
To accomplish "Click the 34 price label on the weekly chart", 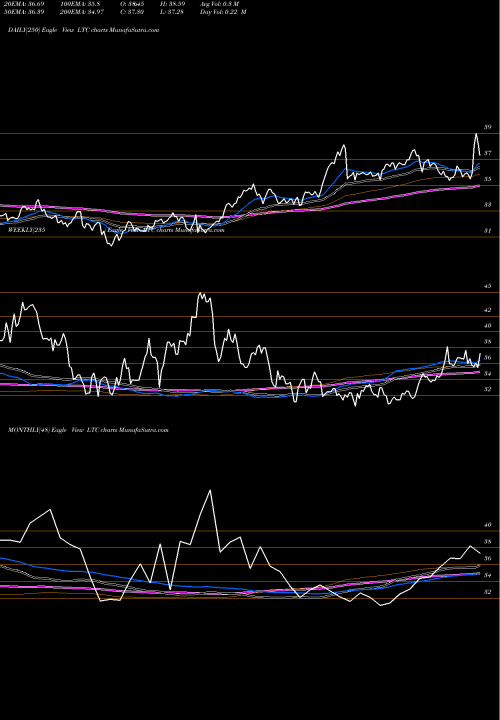I will pyautogui.click(x=488, y=374).
